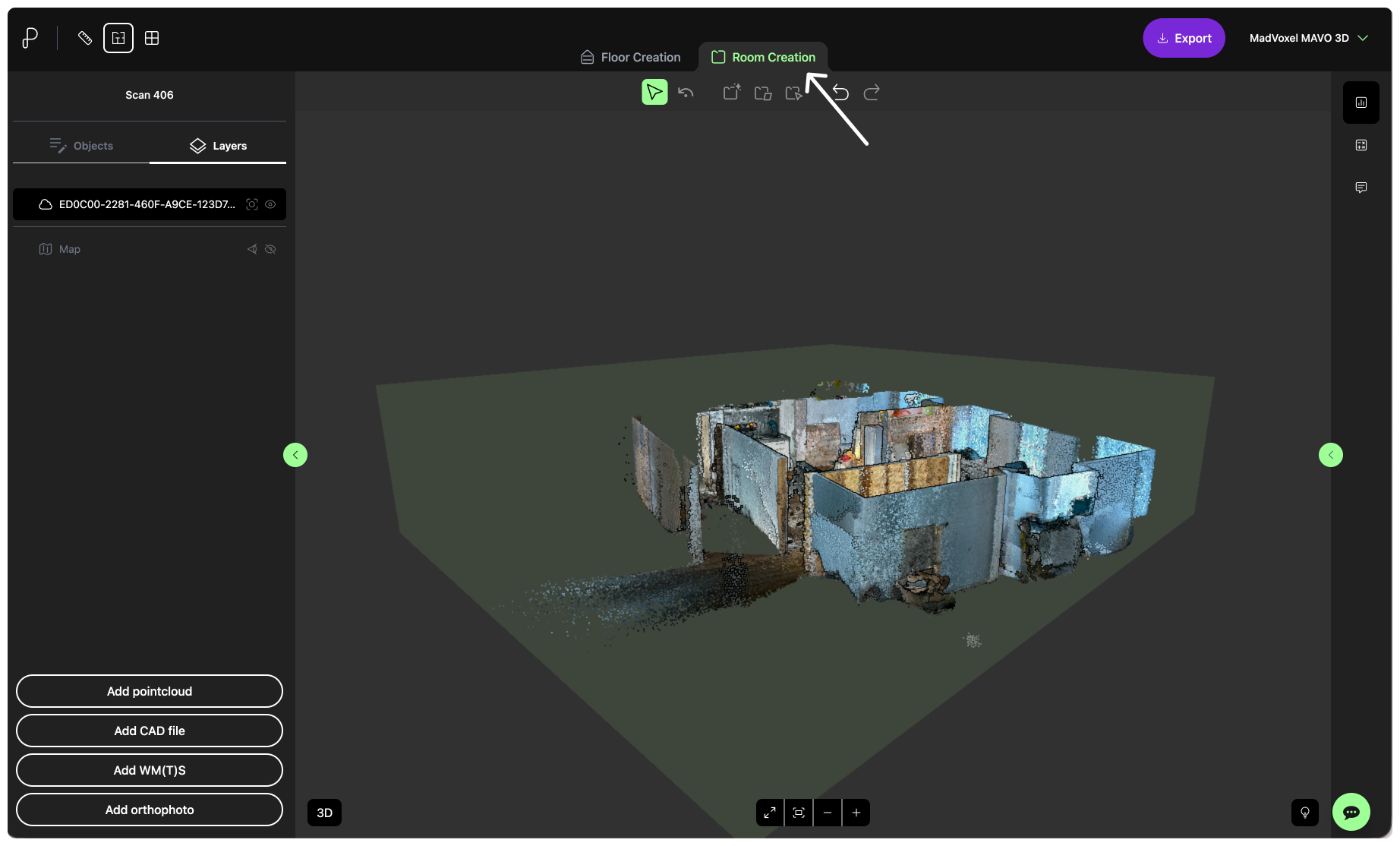This screenshot has width=1400, height=846.
Task: Activate the green arrow selection tool
Action: 654,93
